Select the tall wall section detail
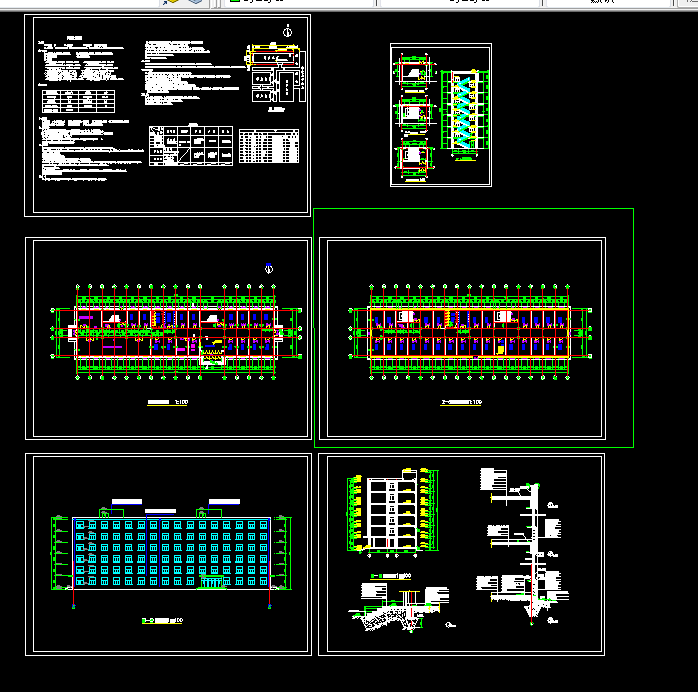 coord(523,547)
